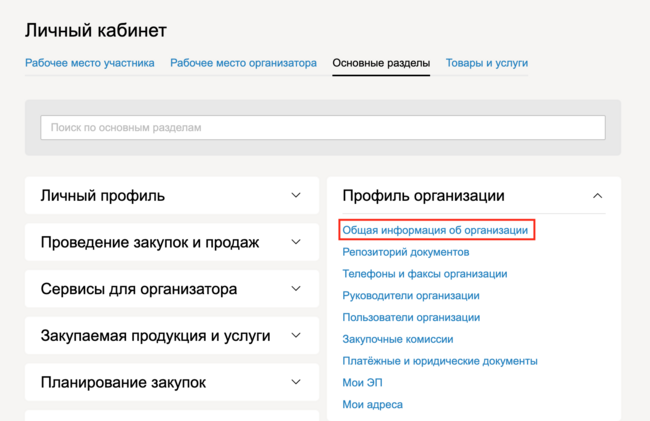The height and width of the screenshot is (421, 650).
Task: Open Общая информация об организации link
Action: (435, 230)
